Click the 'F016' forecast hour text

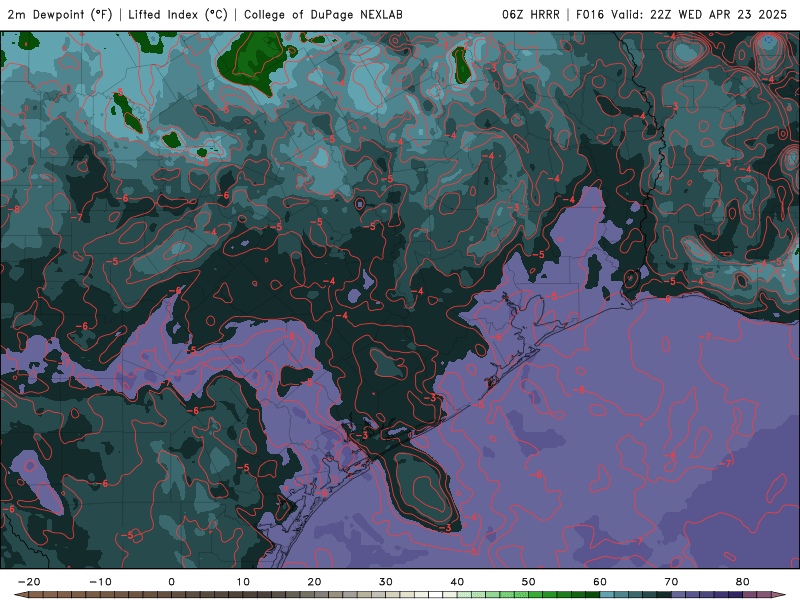tap(590, 14)
